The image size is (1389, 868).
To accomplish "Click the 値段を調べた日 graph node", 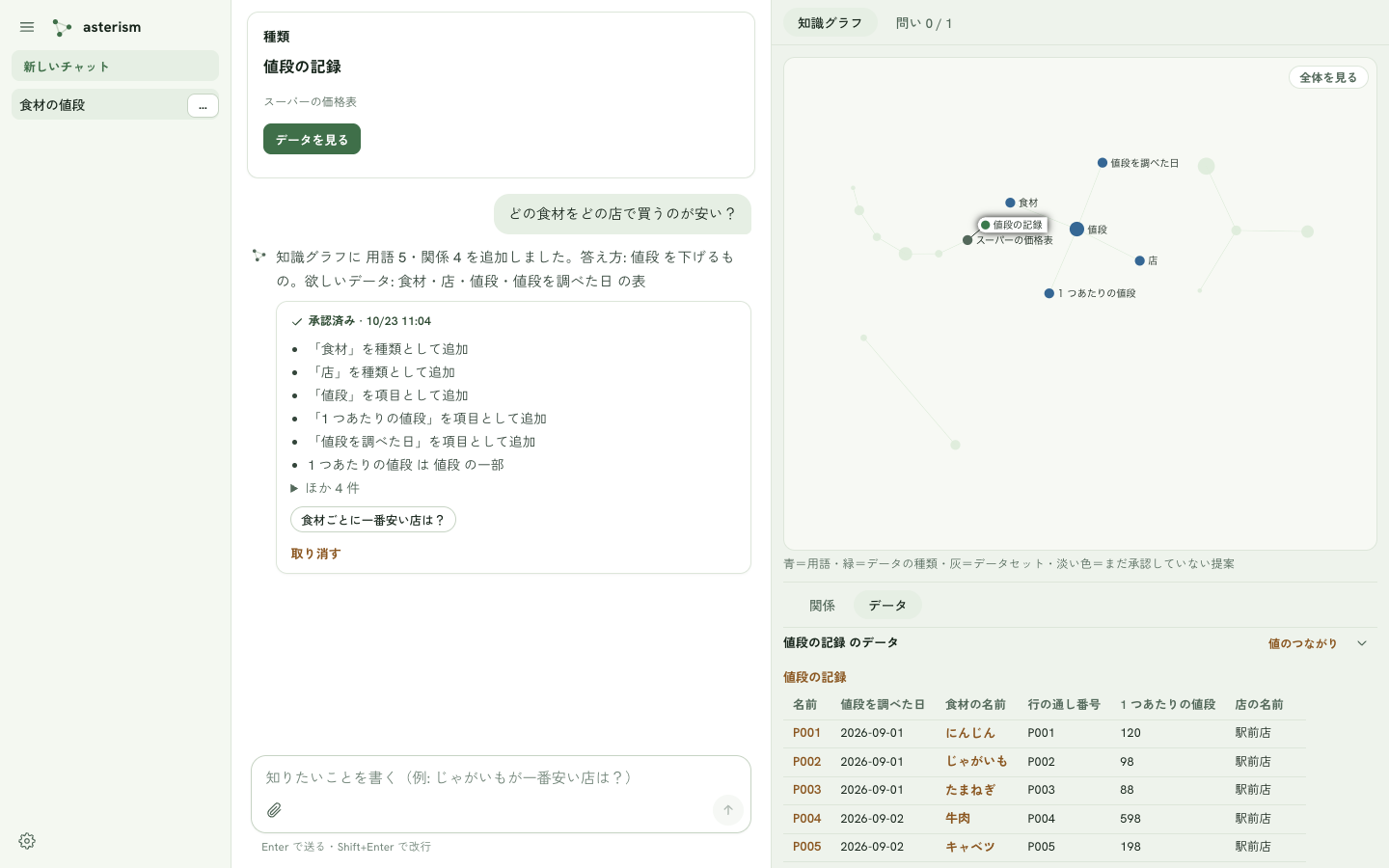I will (x=1103, y=163).
